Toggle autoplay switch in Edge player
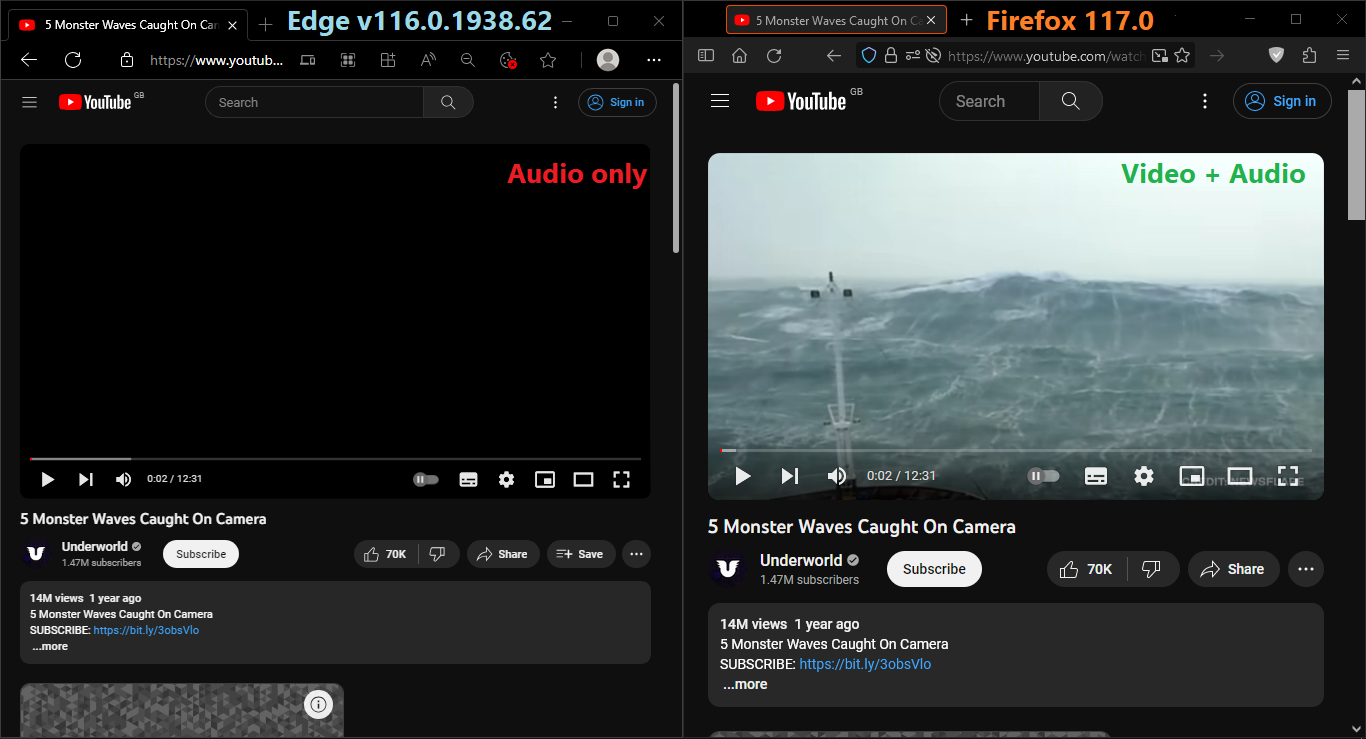The height and width of the screenshot is (739, 1366). coord(426,479)
